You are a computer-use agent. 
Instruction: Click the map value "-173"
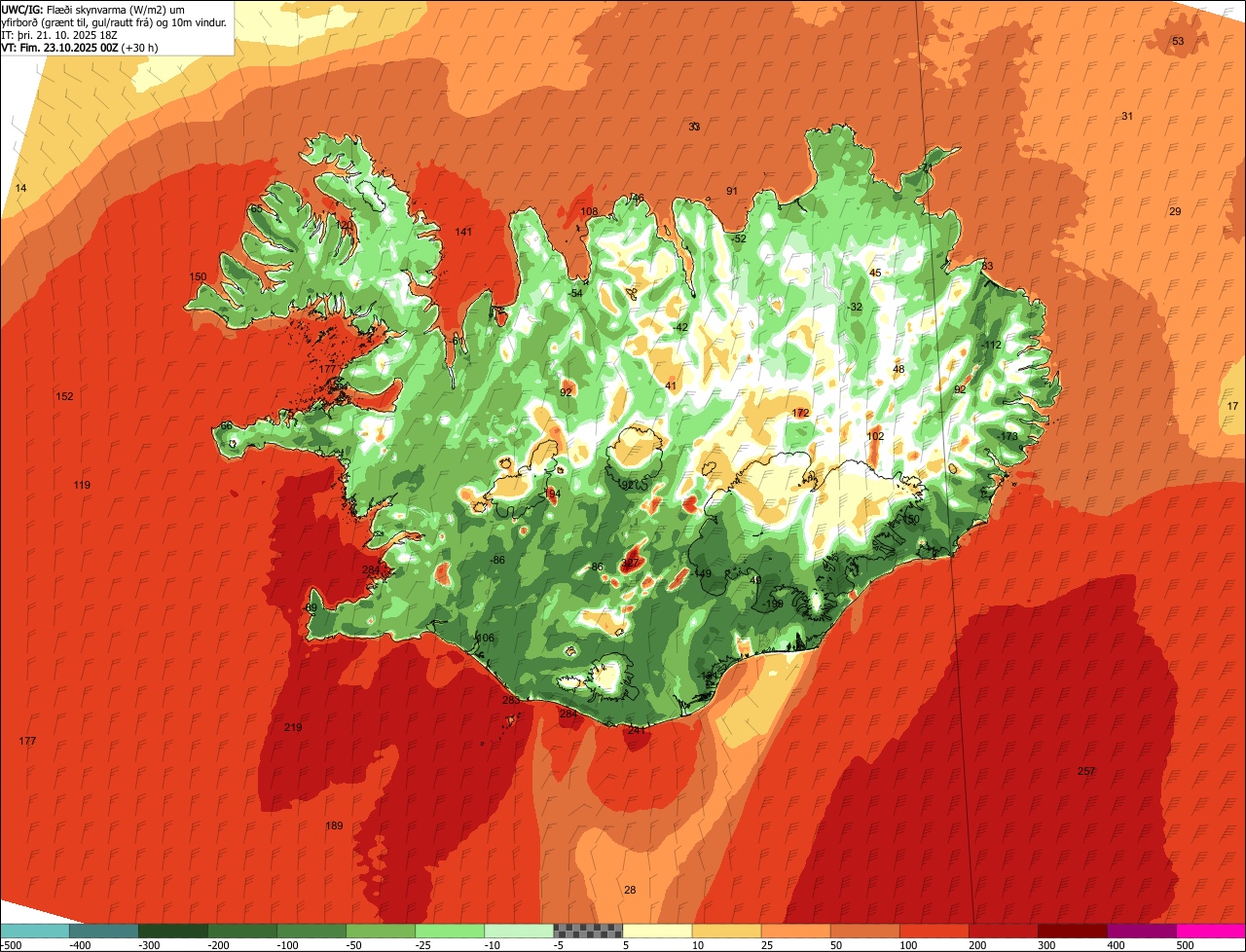click(1007, 436)
